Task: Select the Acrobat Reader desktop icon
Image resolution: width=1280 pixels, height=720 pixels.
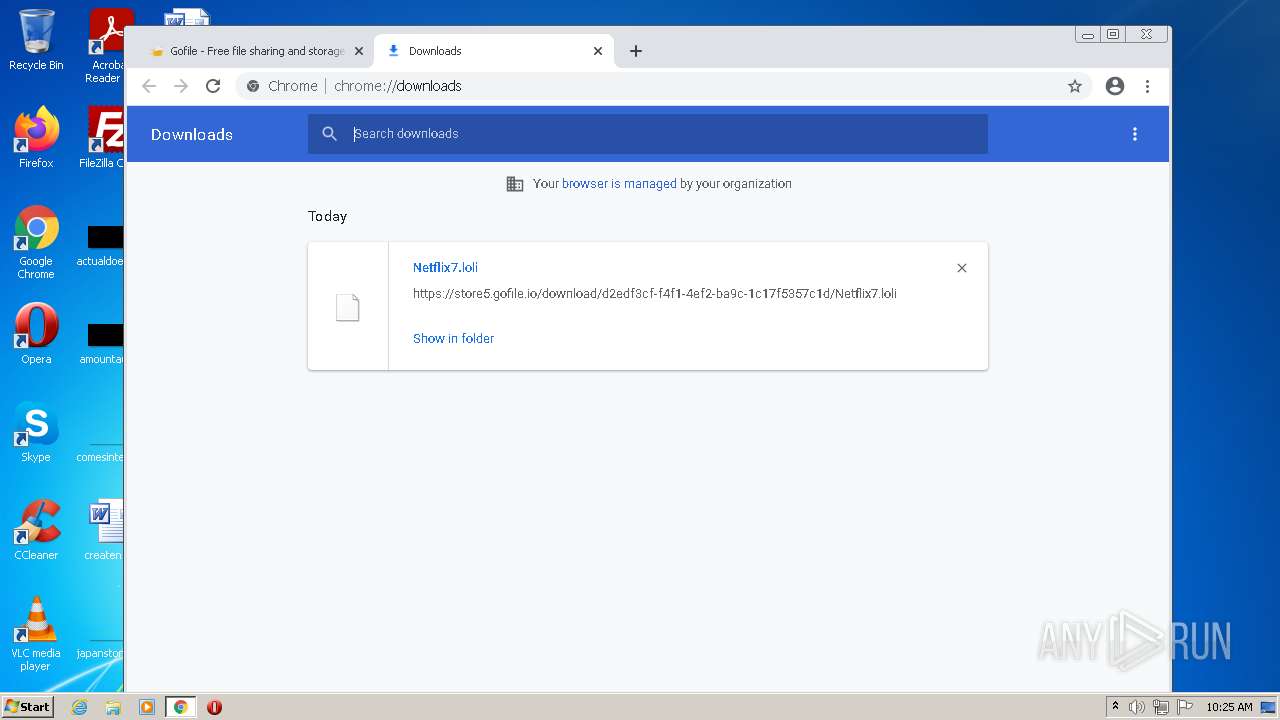Action: click(106, 46)
